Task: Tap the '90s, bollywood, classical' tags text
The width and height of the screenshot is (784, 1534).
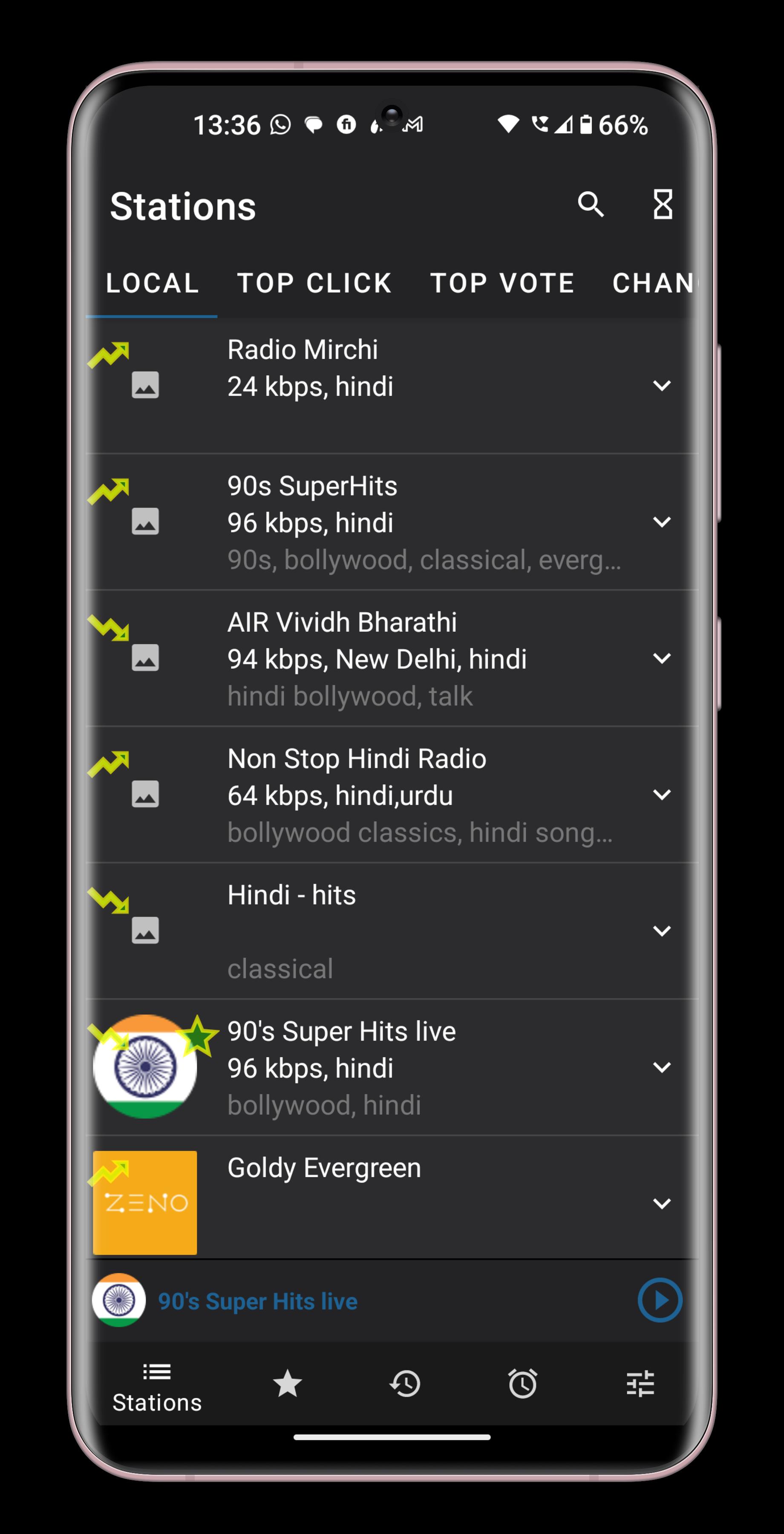Action: coord(424,560)
